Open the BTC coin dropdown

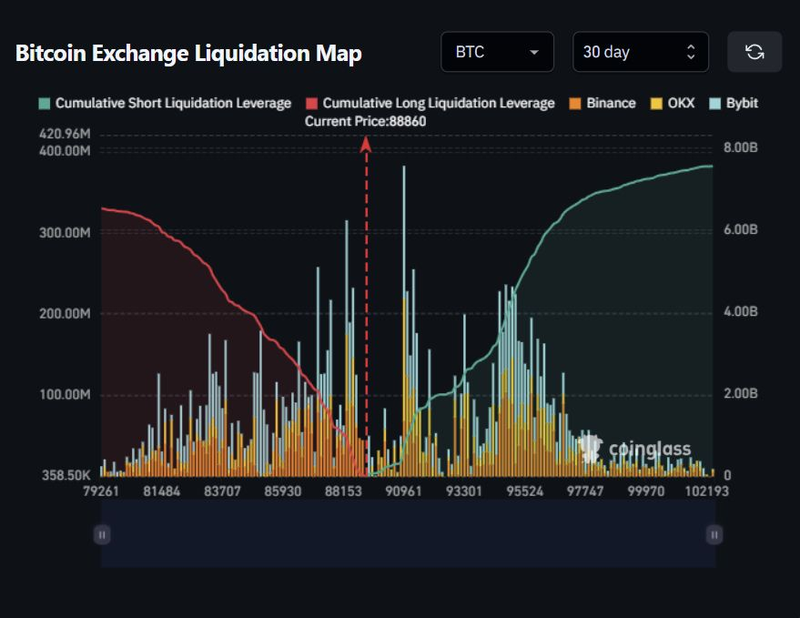497,52
